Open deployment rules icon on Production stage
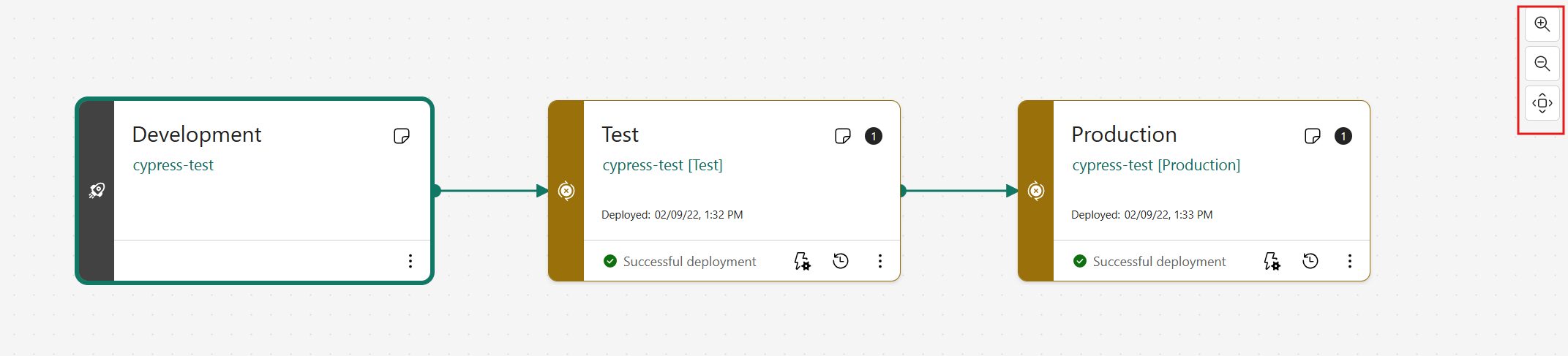Viewport: 1568px width, 356px height. 1272,261
